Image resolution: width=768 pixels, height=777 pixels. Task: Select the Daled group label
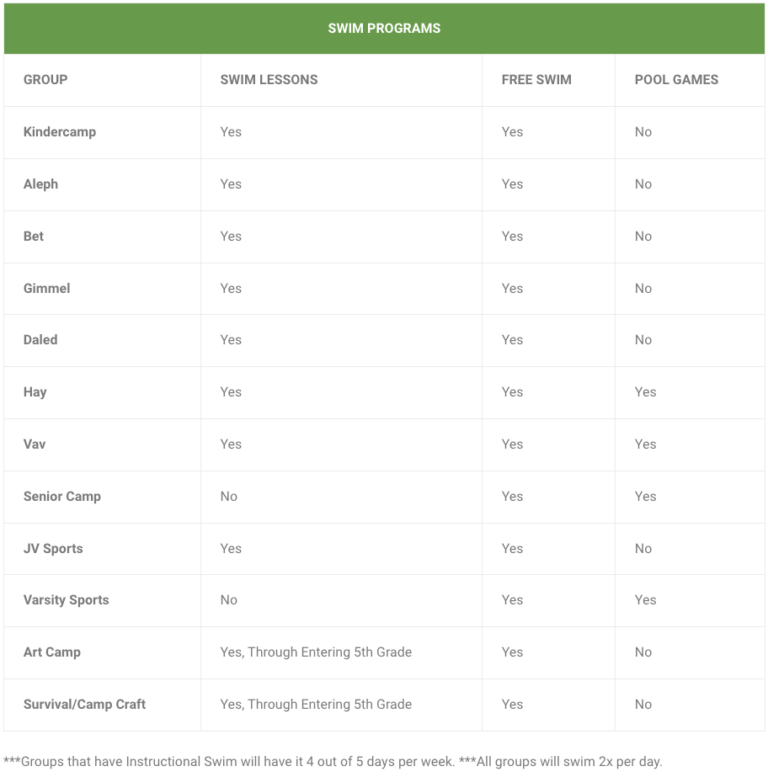(41, 340)
